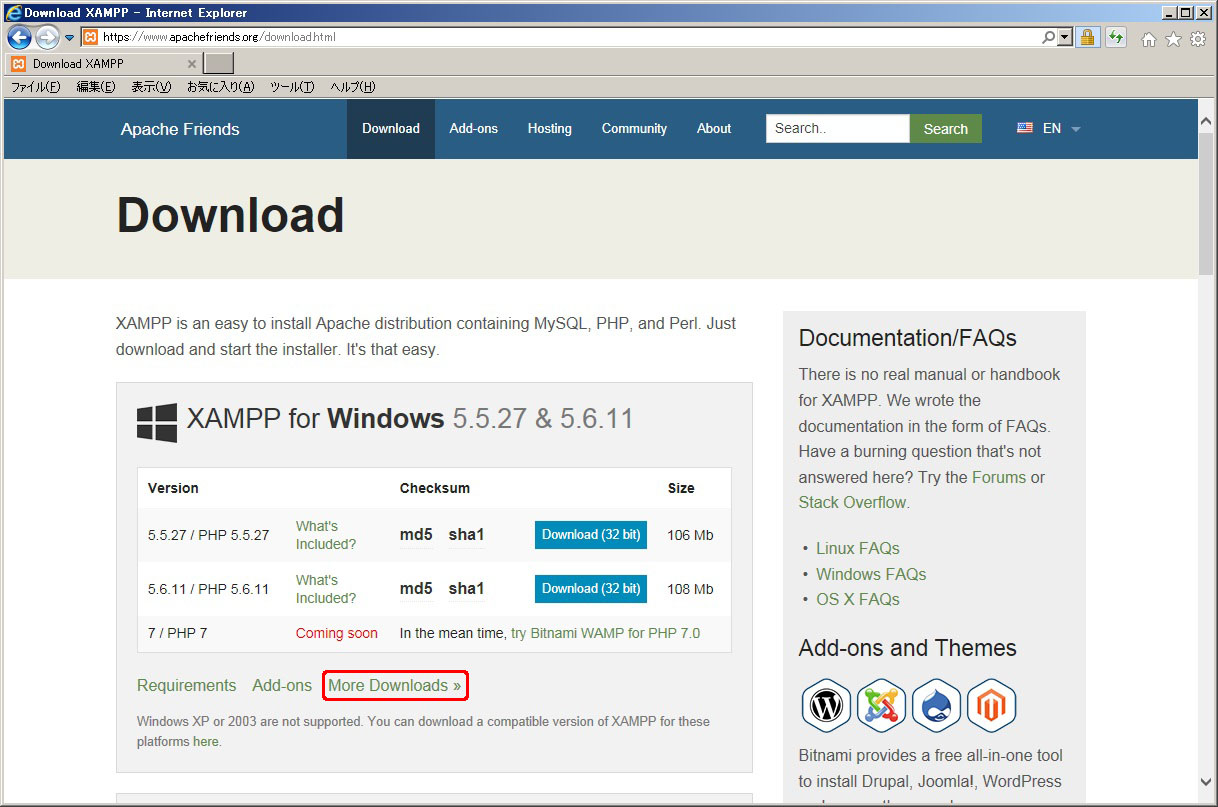Open Favorites star icon
This screenshot has width=1218, height=807.
(1173, 39)
